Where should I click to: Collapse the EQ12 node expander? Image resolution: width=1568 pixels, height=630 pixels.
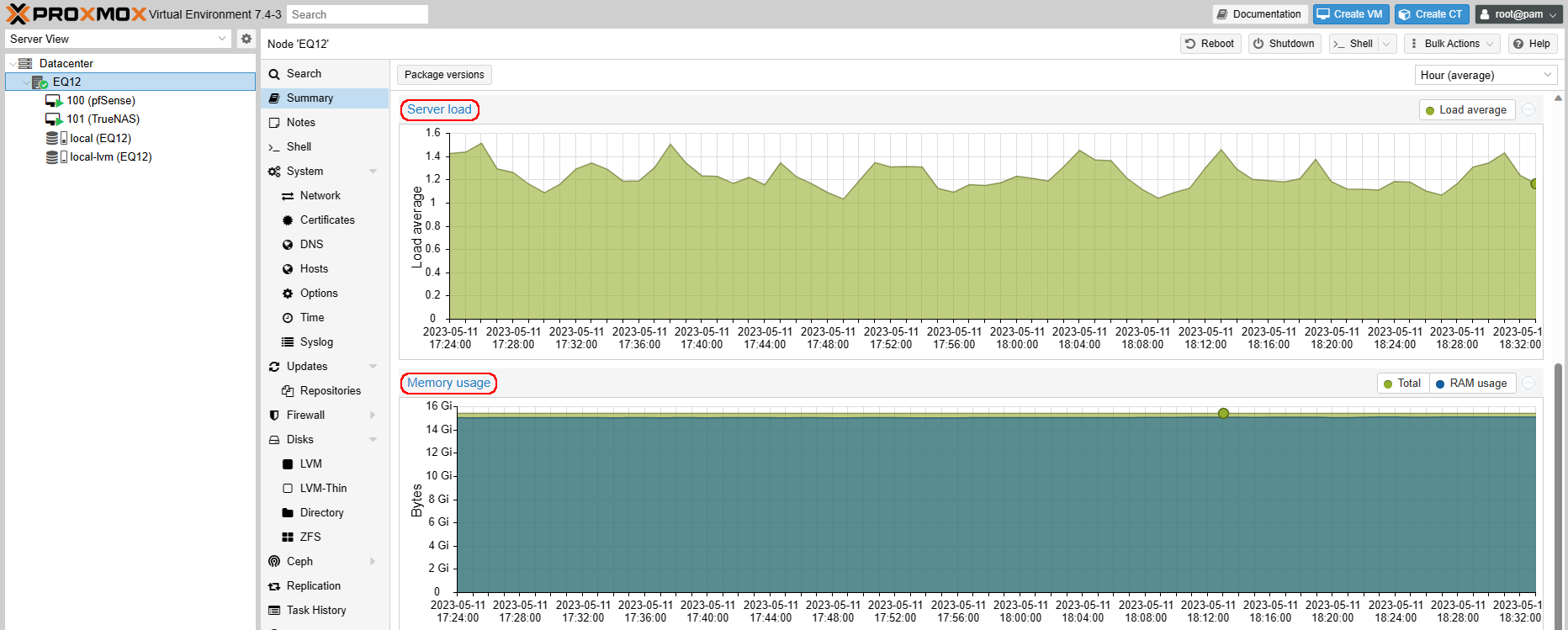[25, 82]
